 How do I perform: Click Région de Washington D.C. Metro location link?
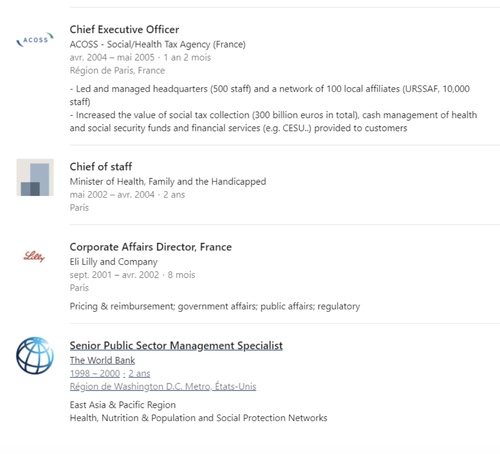[x=163, y=386]
